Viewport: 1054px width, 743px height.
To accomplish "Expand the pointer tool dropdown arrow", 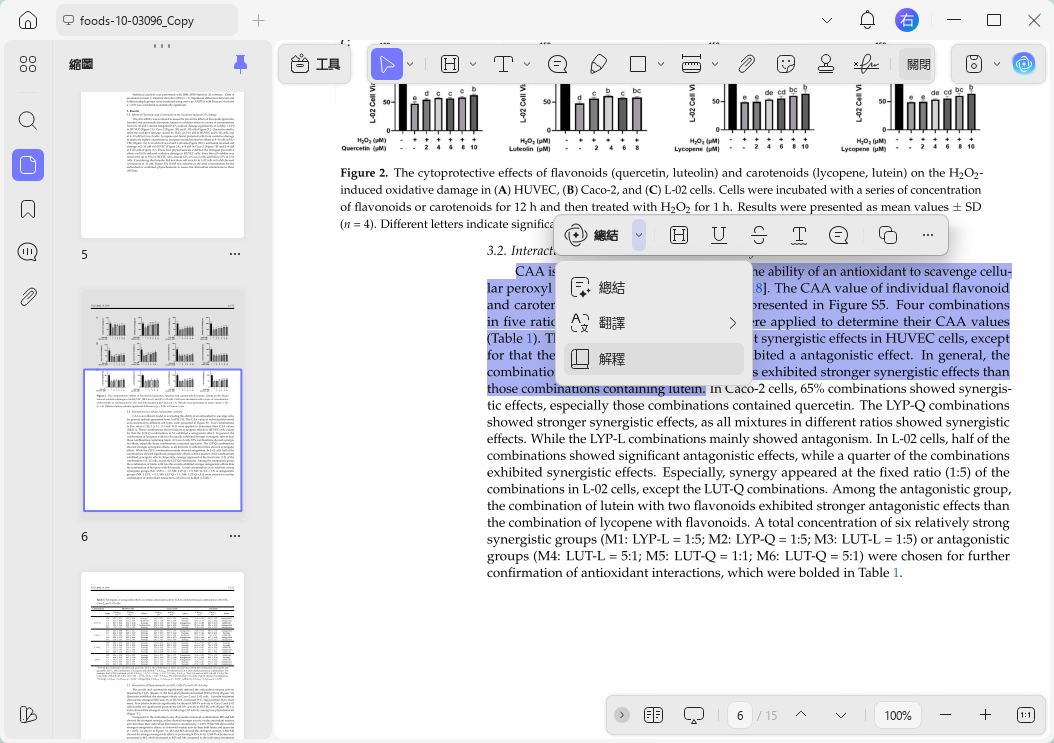I will click(x=410, y=64).
